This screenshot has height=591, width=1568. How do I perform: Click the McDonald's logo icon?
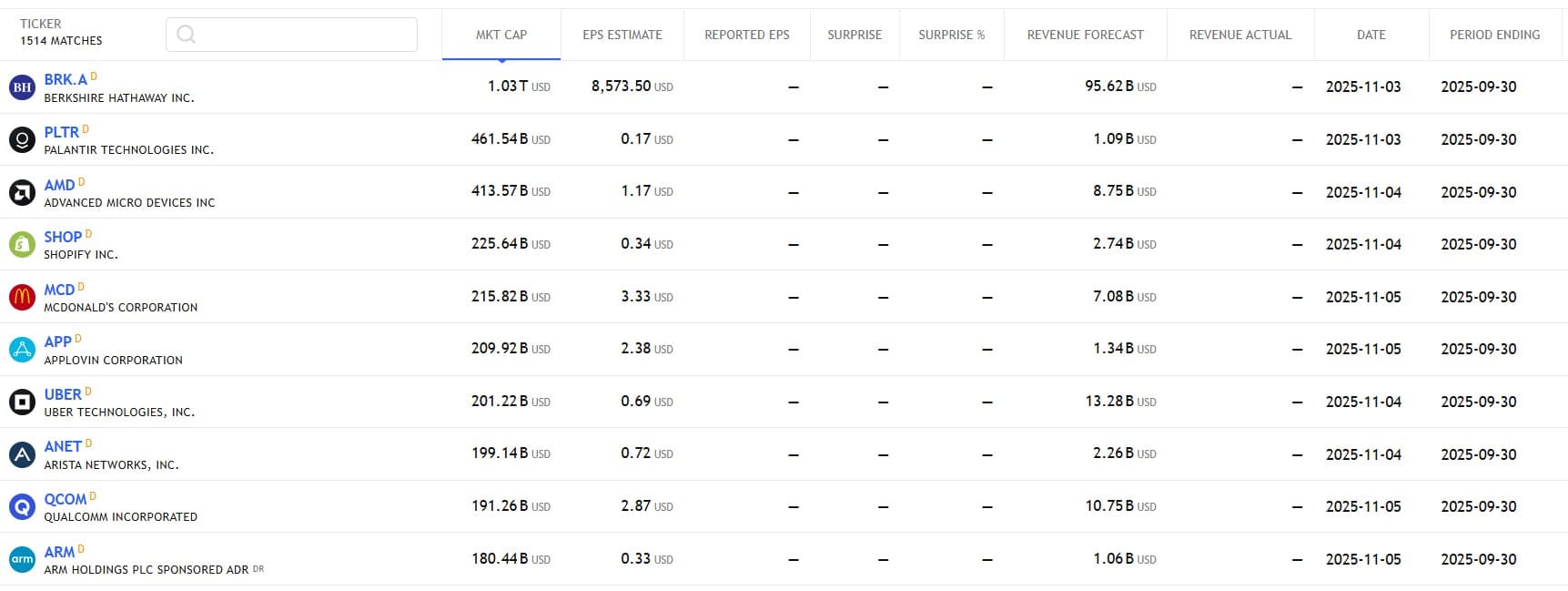(22, 298)
